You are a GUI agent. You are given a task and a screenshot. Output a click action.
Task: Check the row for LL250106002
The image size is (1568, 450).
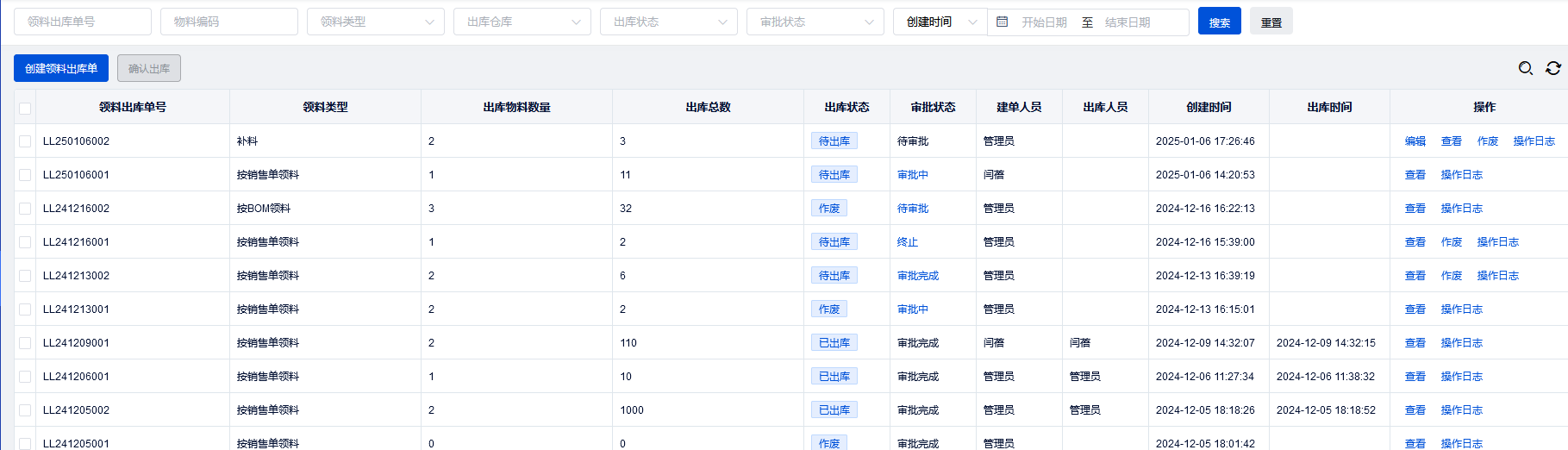pos(25,141)
